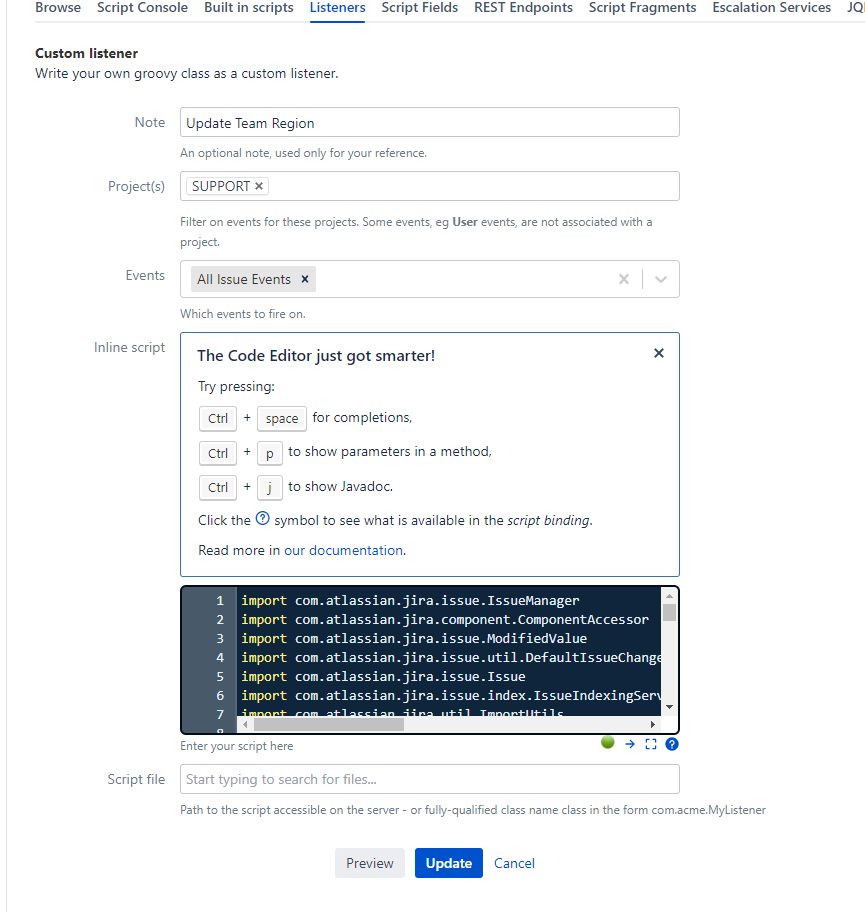Click the green script health indicator dot
The image size is (865, 912).
607,742
